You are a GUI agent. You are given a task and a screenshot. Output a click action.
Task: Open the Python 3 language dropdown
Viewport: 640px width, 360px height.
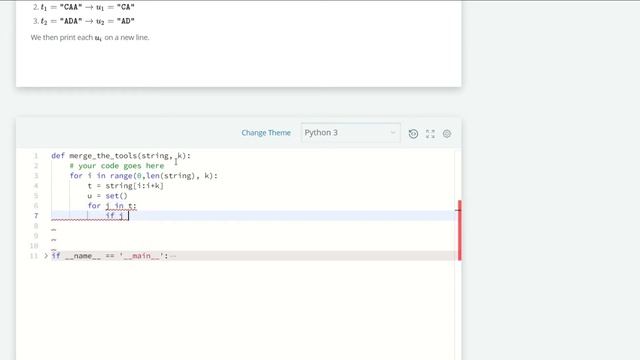[x=351, y=133]
